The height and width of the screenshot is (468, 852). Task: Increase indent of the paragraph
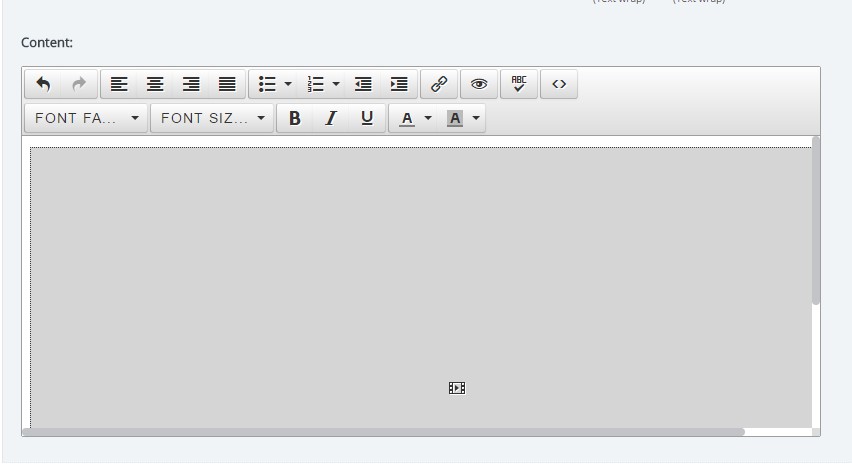click(399, 84)
